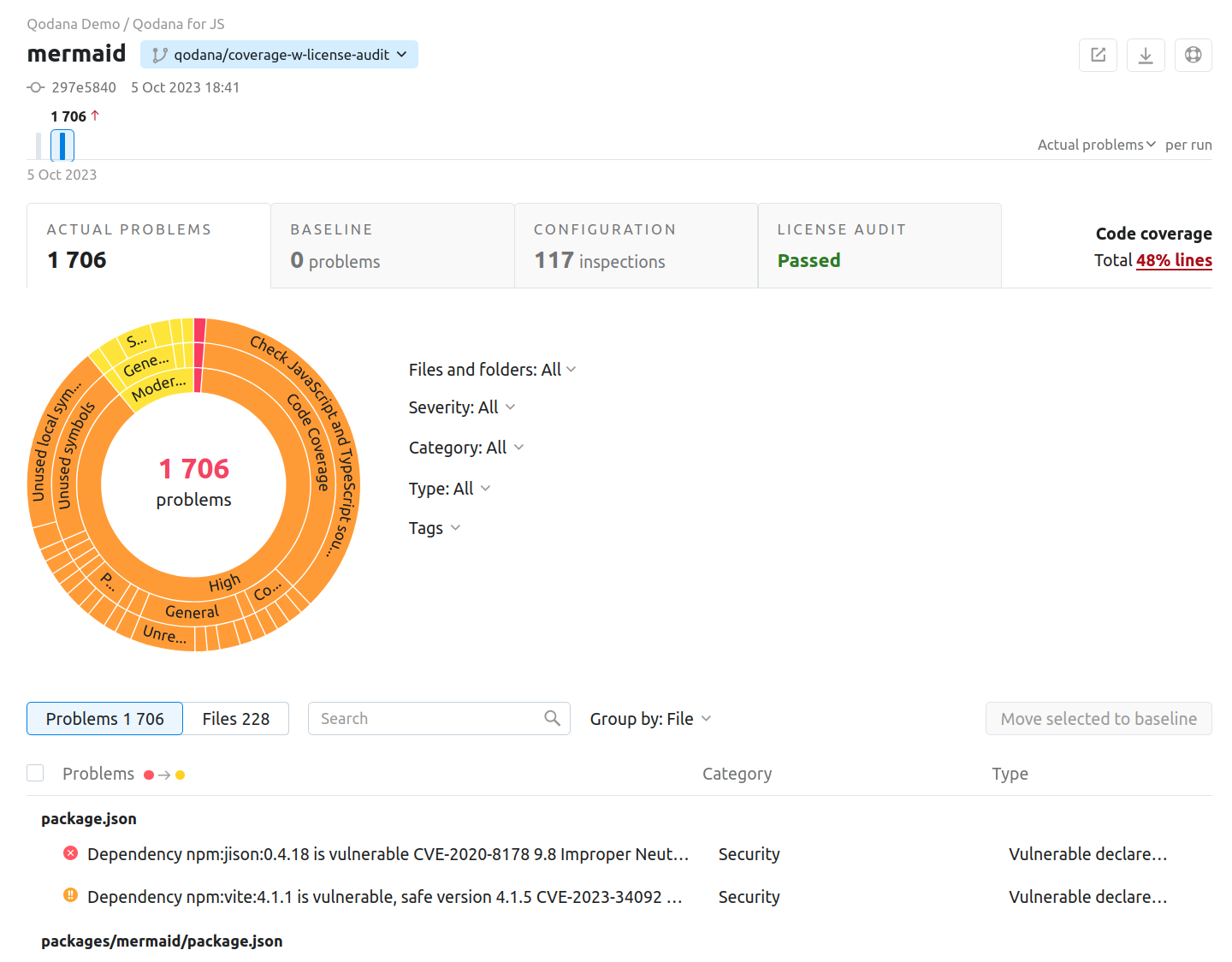
Task: Toggle severity sort order dots in header
Action: coord(164,775)
